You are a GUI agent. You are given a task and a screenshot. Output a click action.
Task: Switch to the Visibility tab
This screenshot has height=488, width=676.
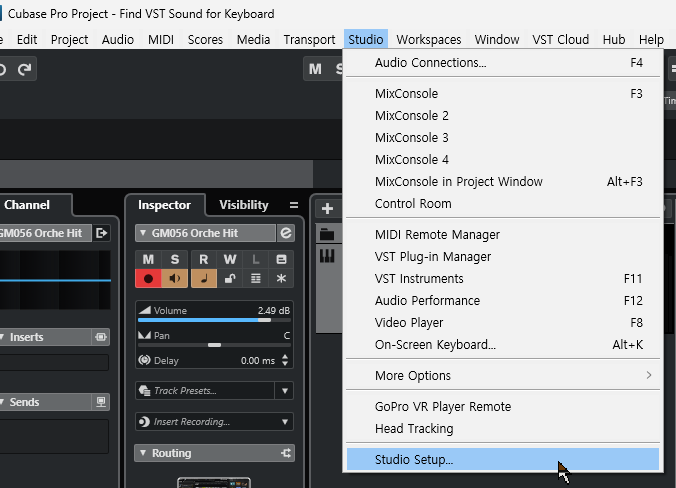click(244, 205)
